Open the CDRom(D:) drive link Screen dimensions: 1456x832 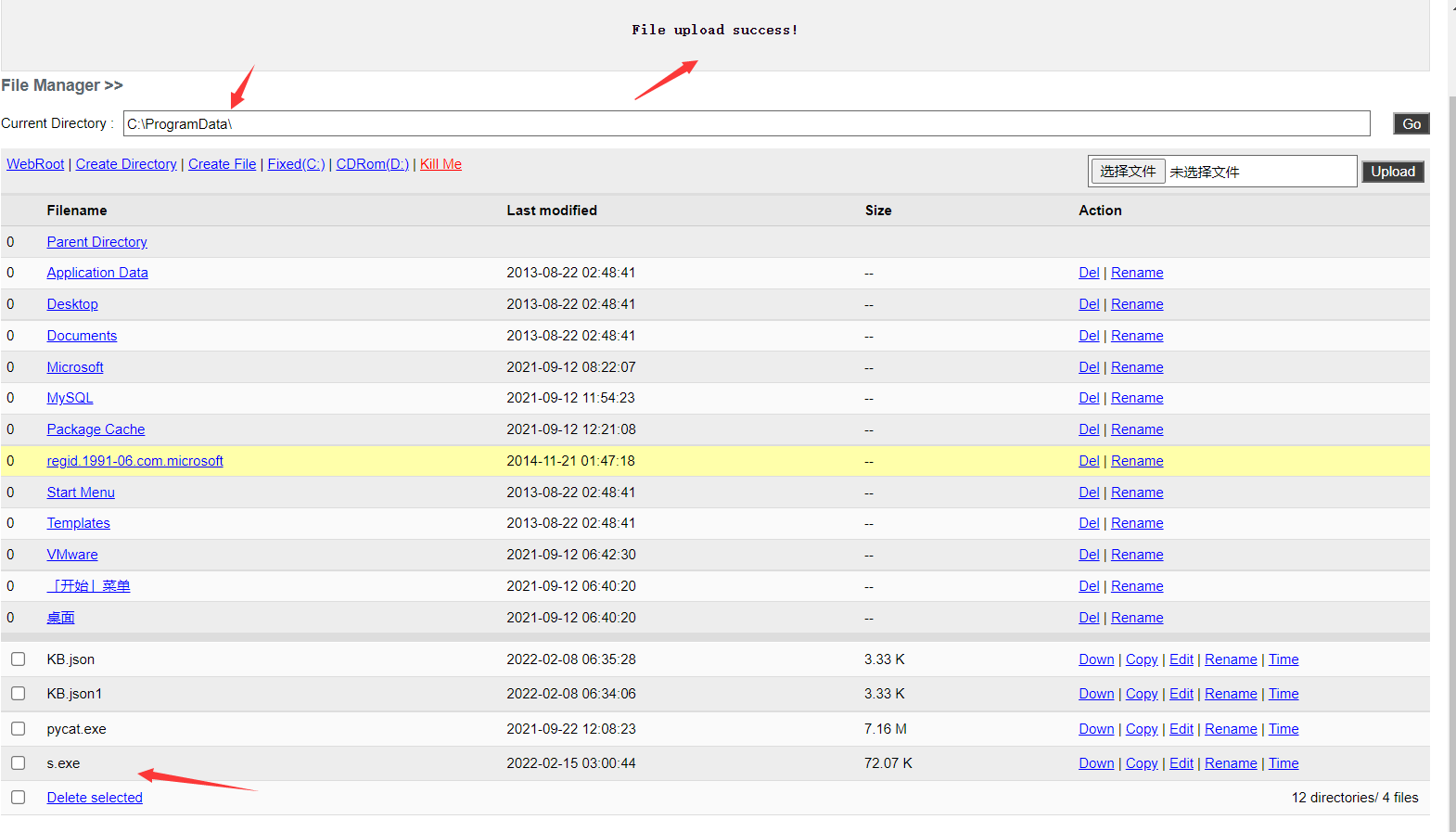point(372,164)
